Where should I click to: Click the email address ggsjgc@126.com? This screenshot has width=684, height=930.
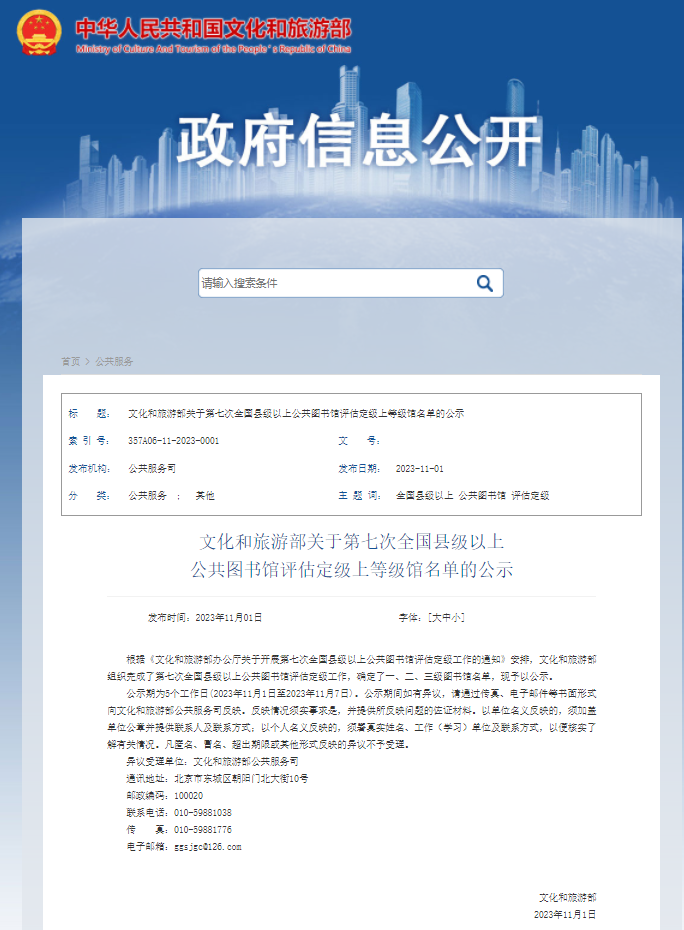[208, 847]
